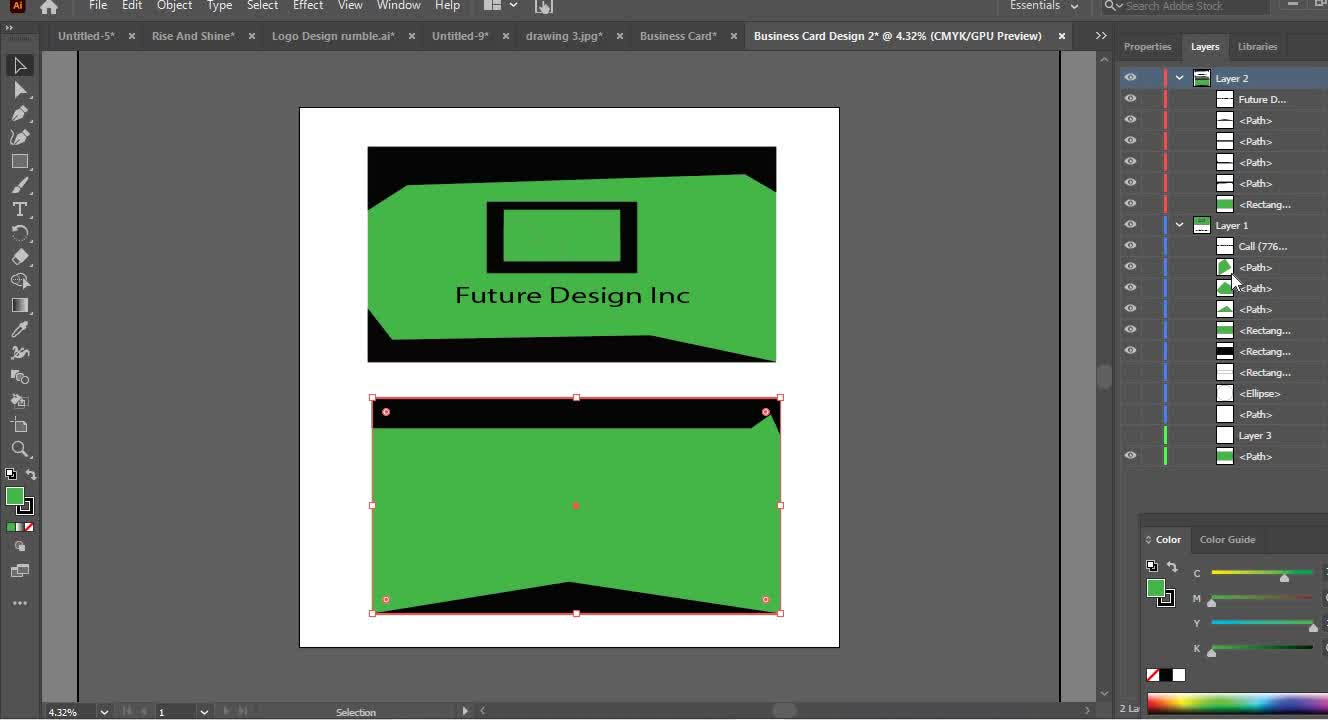The image size is (1328, 720).
Task: Select the Selection tool arrow
Action: [x=20, y=66]
